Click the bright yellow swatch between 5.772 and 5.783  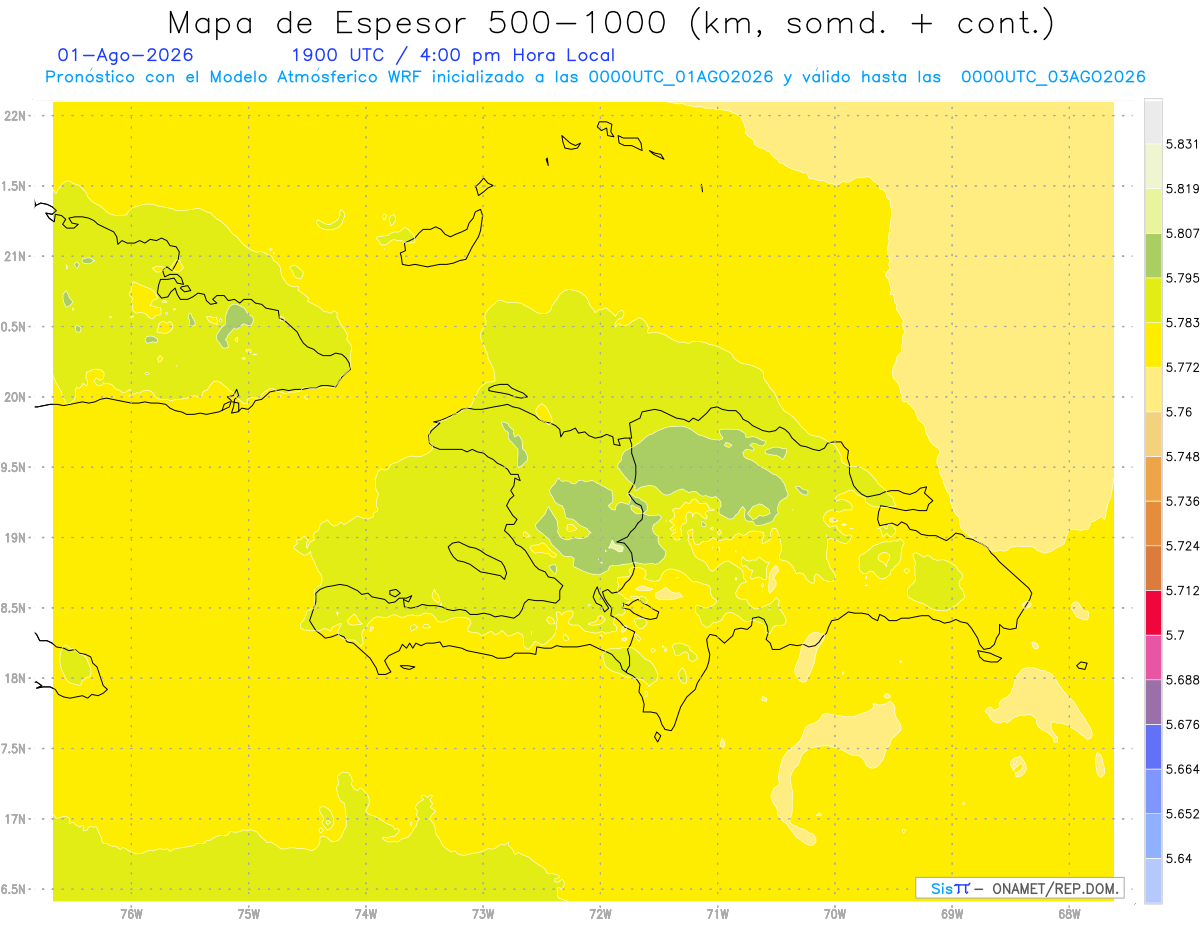[x=1153, y=345]
